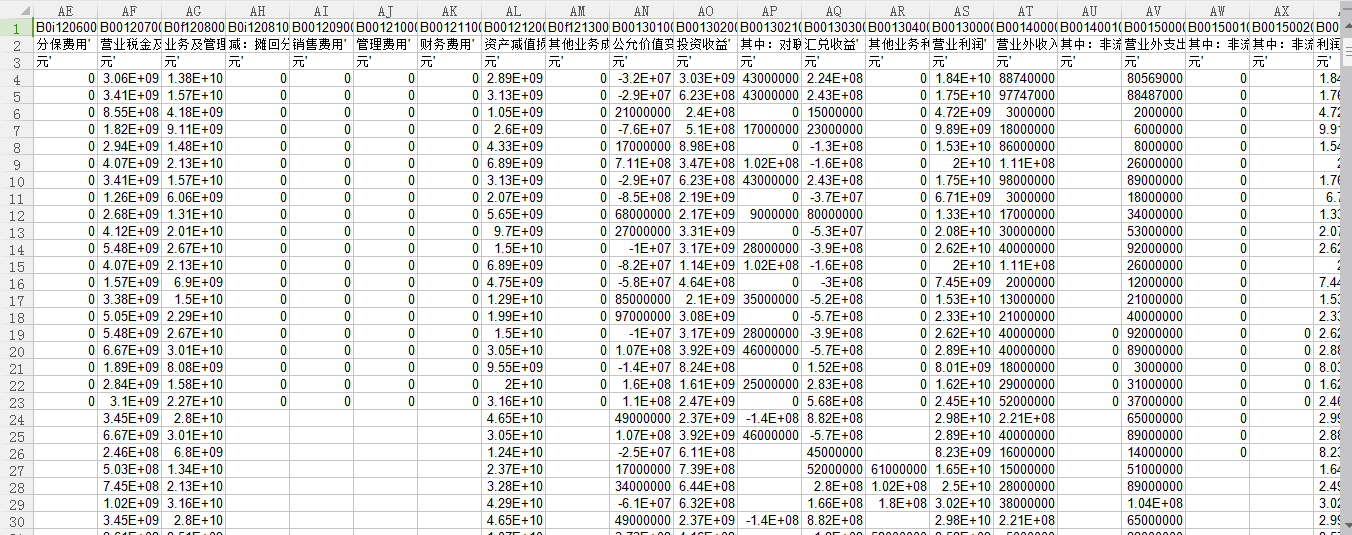Click B0012090 code cell in column AI
The width and height of the screenshot is (1352, 535).
tap(322, 27)
